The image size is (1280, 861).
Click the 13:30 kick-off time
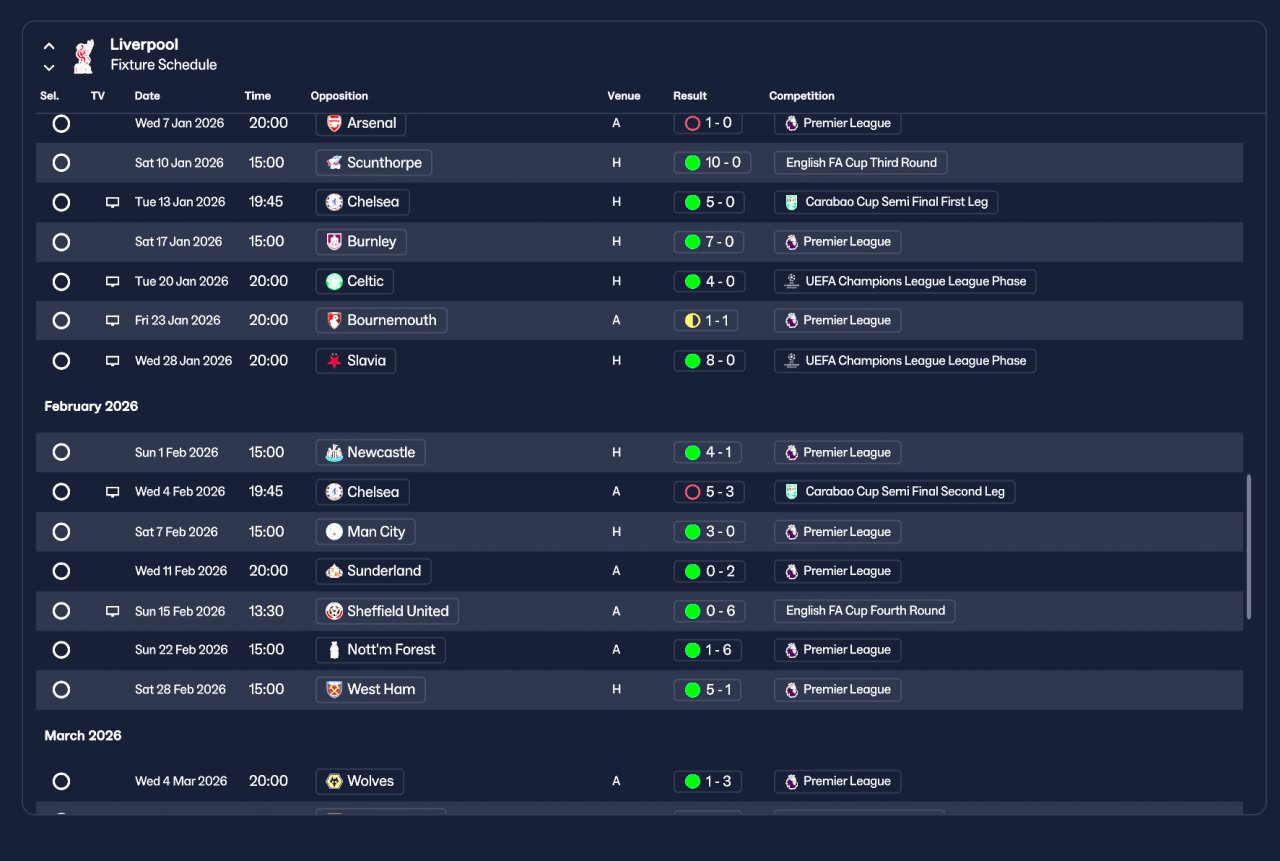coord(266,611)
